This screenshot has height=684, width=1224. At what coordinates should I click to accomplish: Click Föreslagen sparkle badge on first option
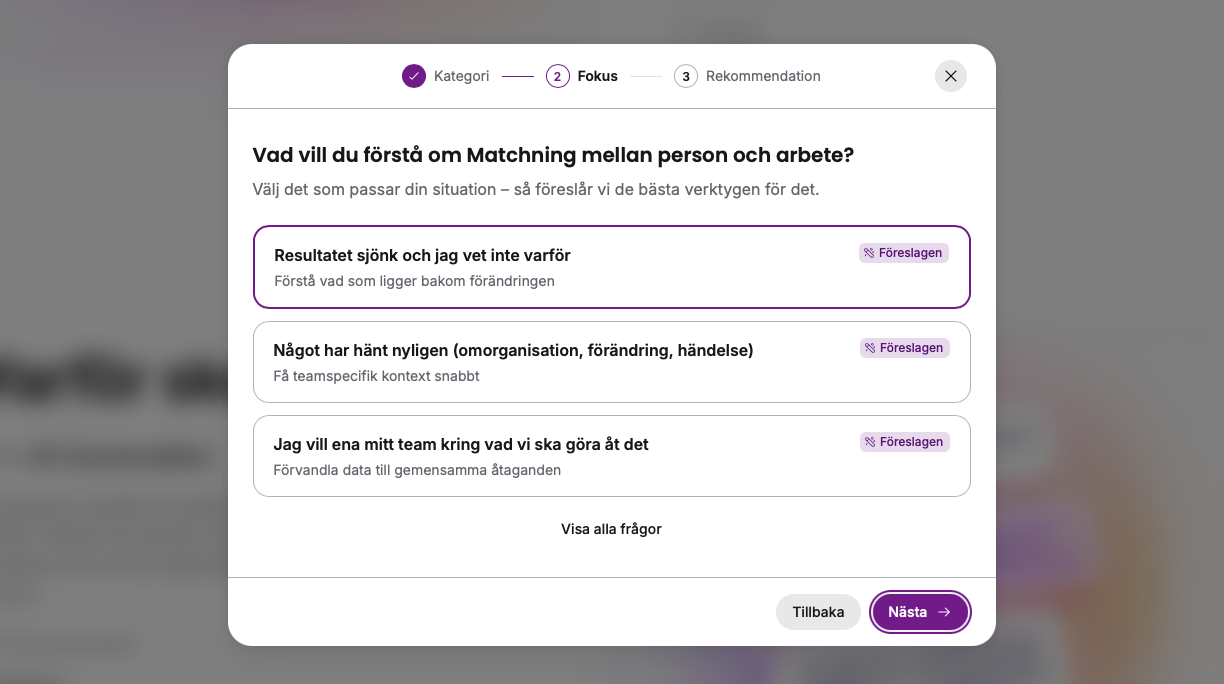pyautogui.click(x=904, y=253)
